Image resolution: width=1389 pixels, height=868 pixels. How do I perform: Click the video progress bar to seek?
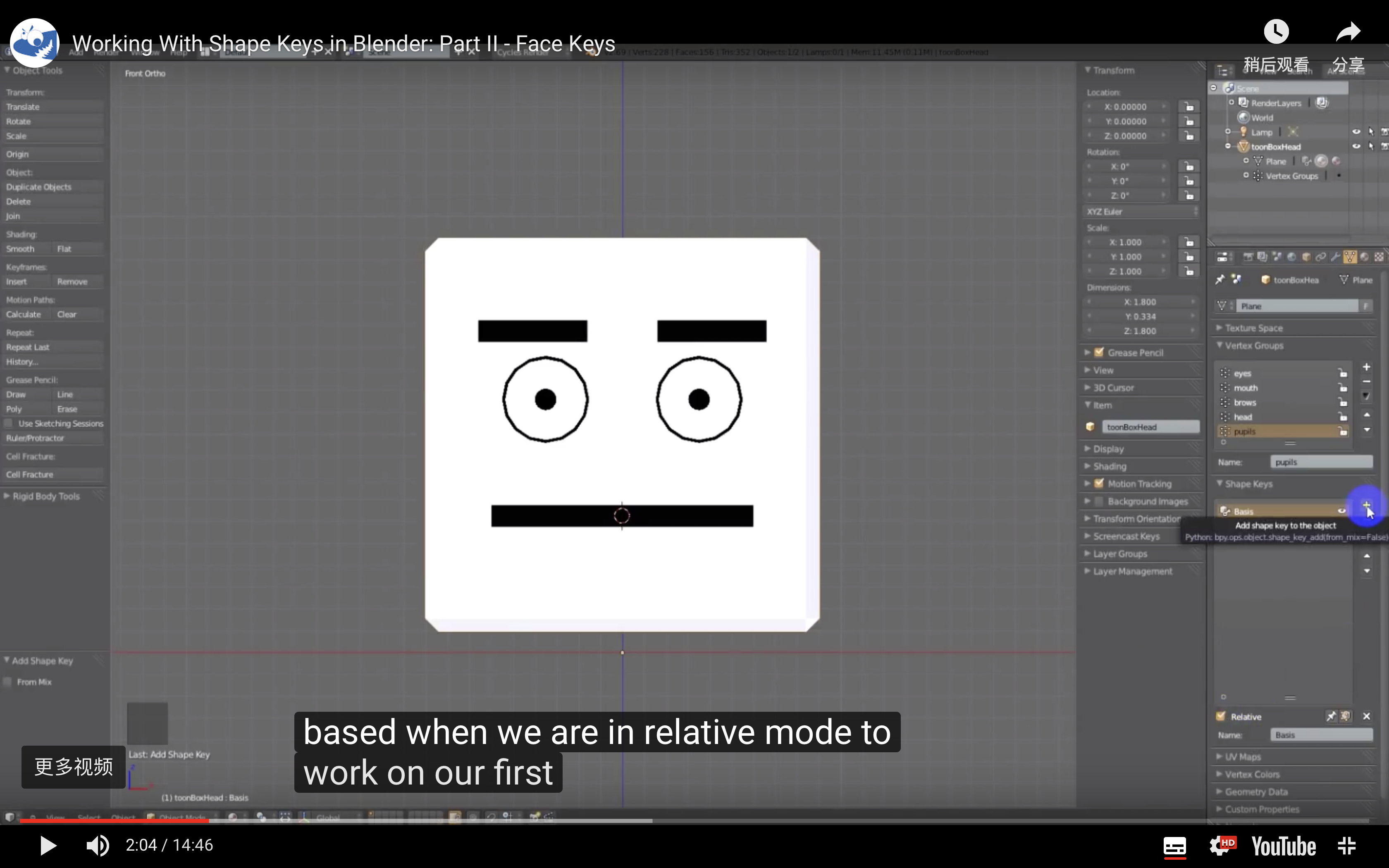689,820
